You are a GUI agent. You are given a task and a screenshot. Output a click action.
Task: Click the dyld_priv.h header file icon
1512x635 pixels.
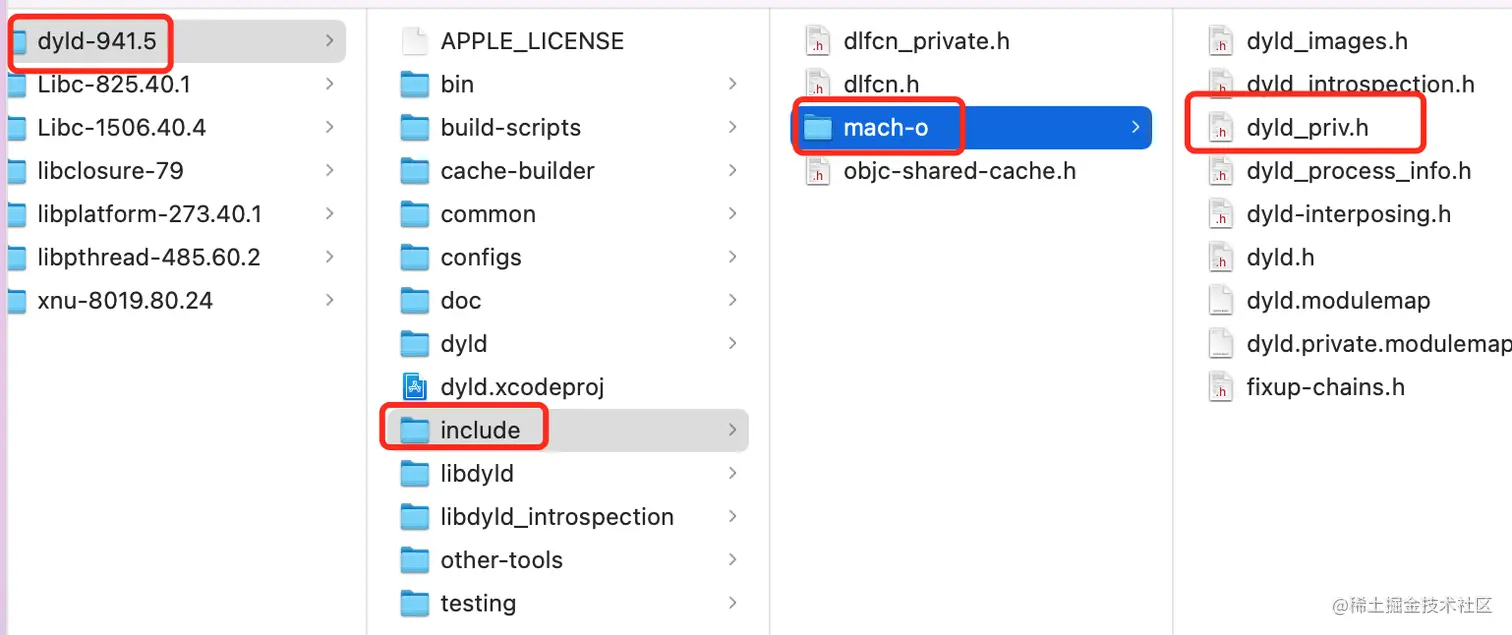(1220, 128)
